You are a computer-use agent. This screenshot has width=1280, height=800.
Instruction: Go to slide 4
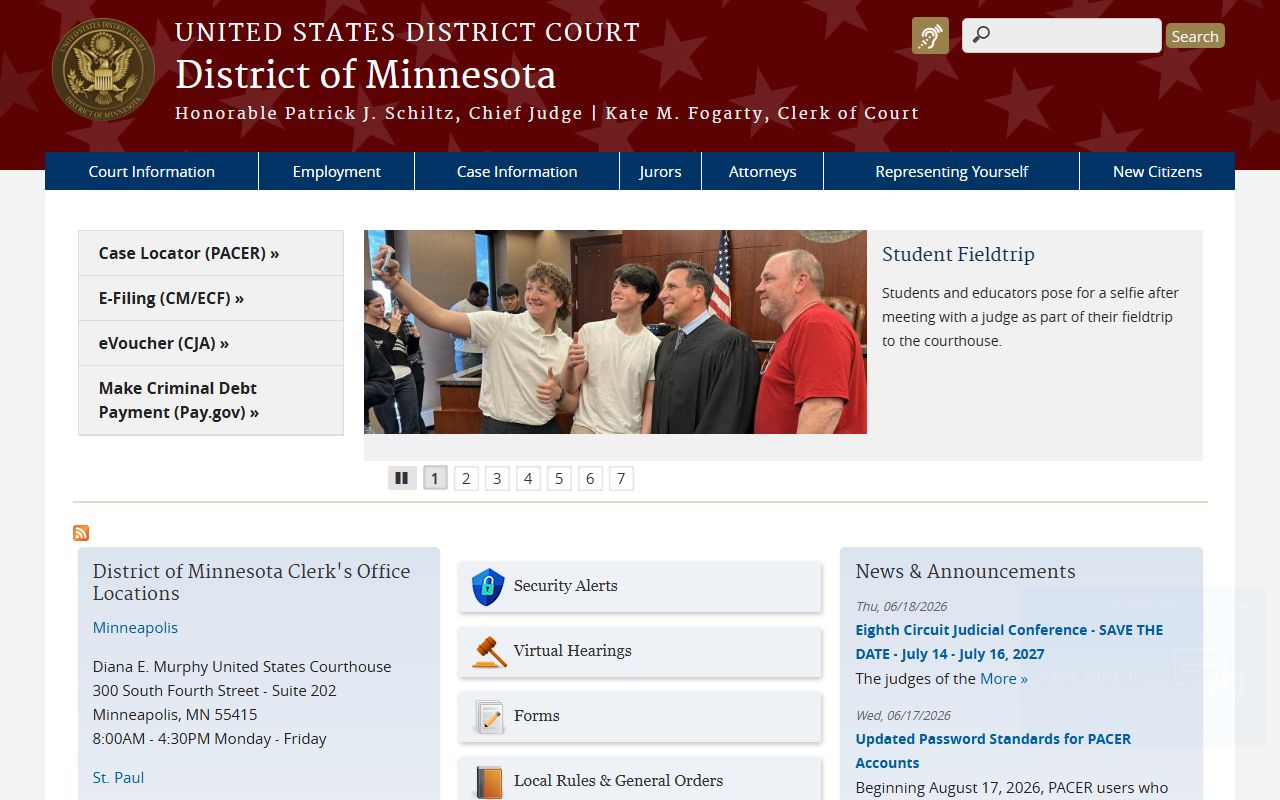[528, 478]
